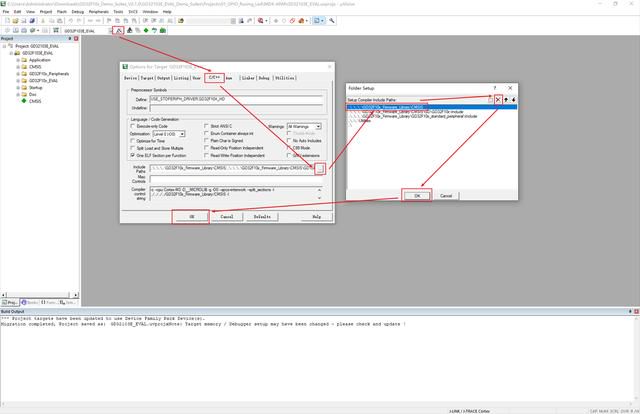Click the Open file toolbar icon
Screen dimensions: 640x414
pos(16,20)
